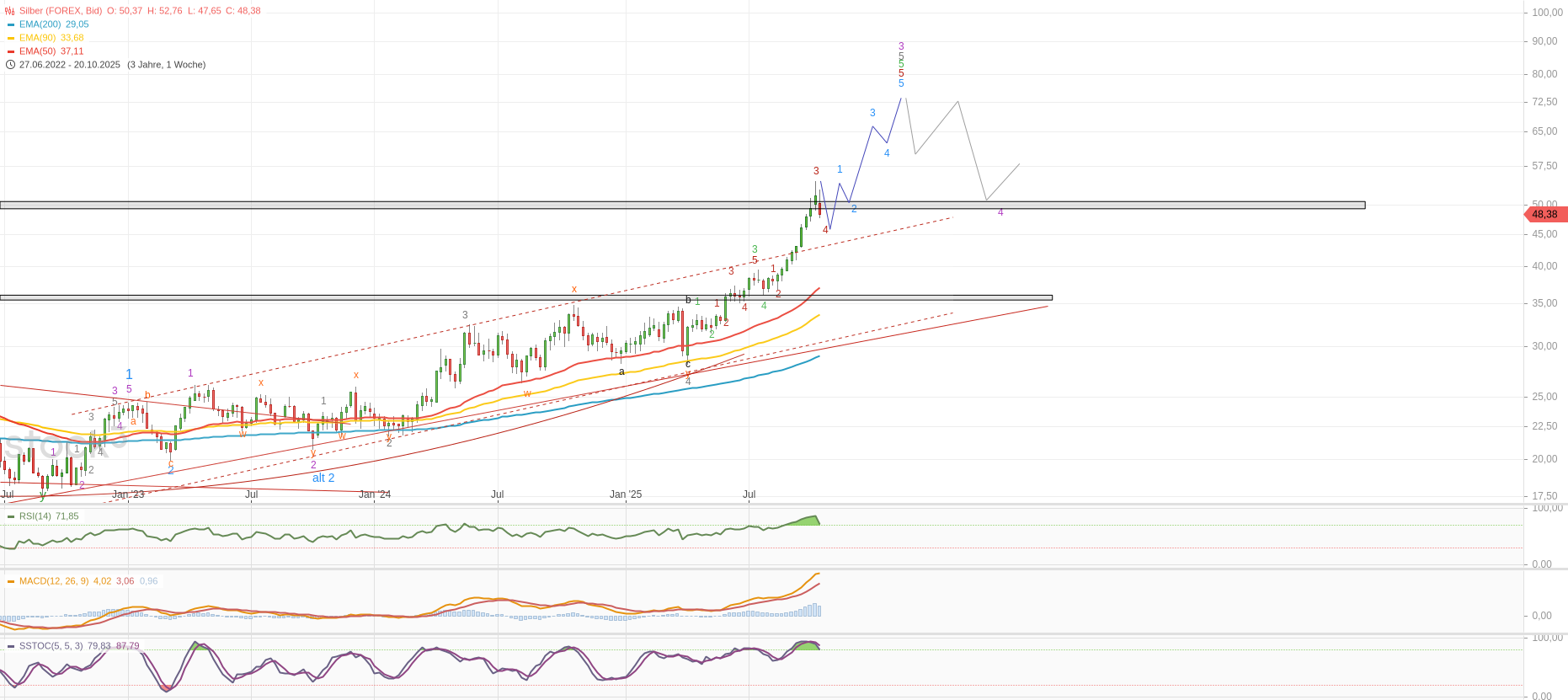Select the RSI(14) indicator label
This screenshot has width=1568, height=700.
coord(35,516)
